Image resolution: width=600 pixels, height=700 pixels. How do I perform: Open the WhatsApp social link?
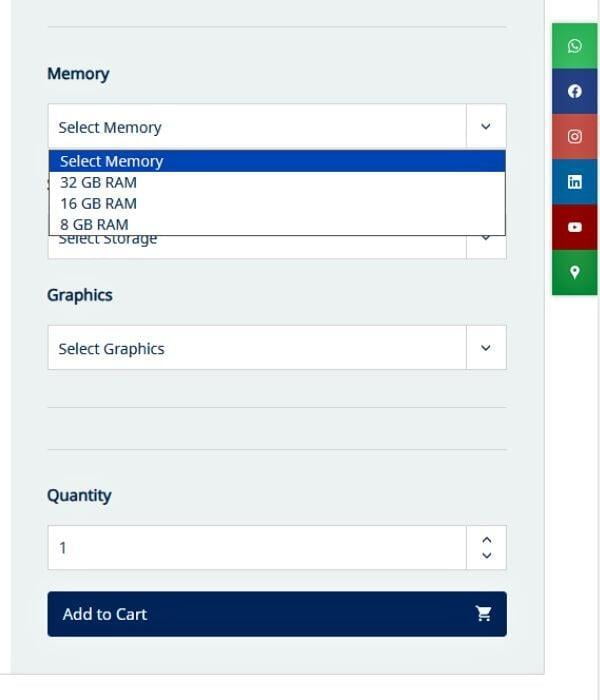click(x=574, y=46)
